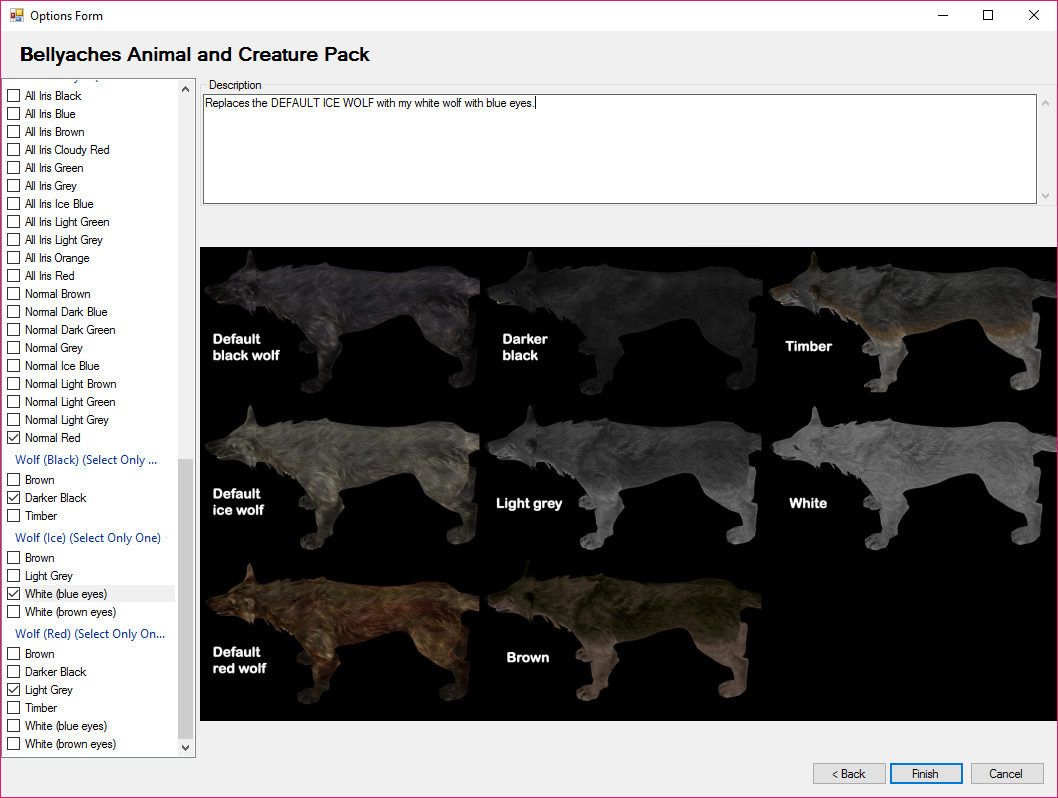Tick the Normal Brown checkbox
1058x798 pixels.
pyautogui.click(x=13, y=293)
